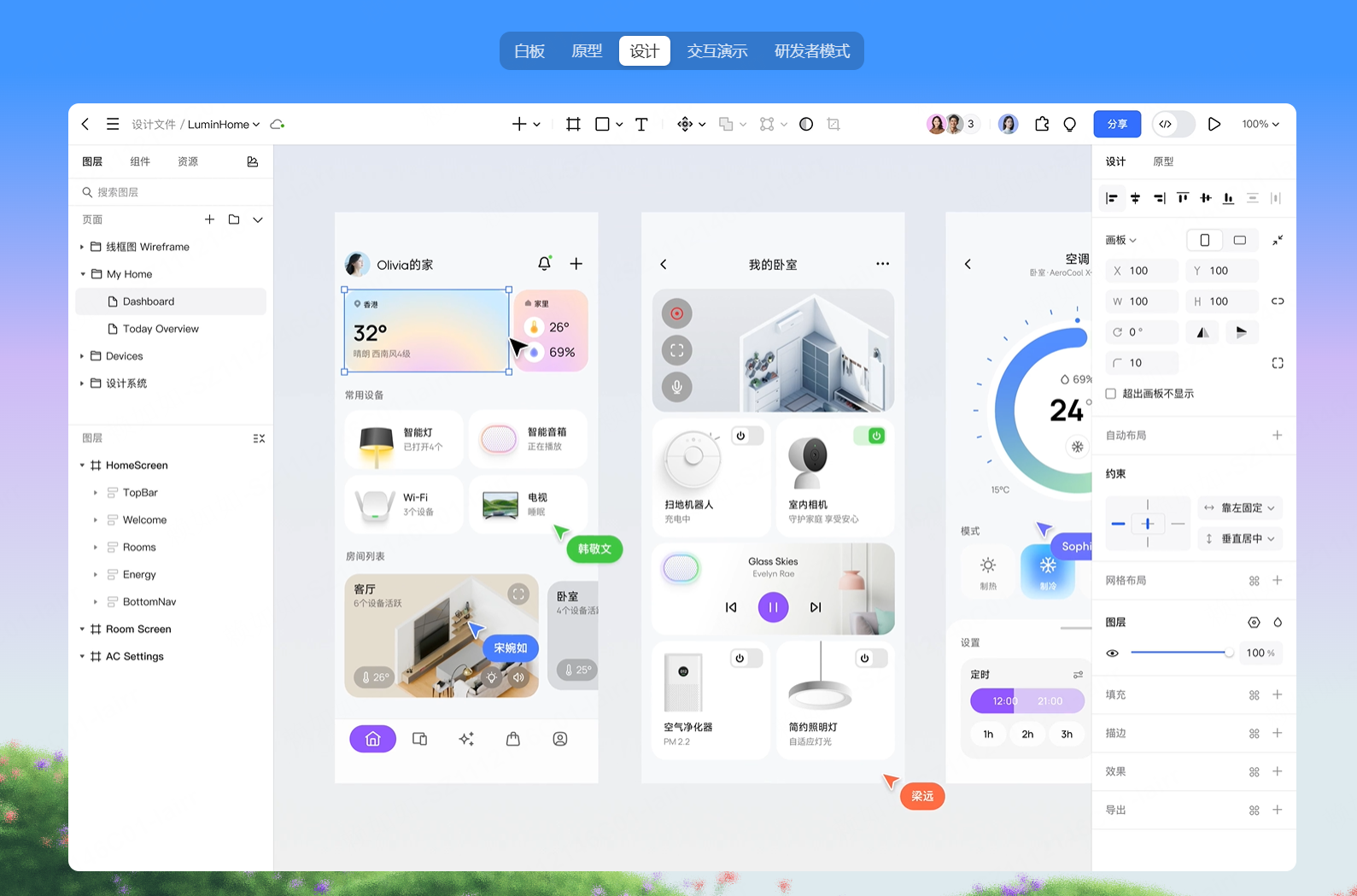Select the Rectangle shape tool
1357x896 pixels.
click(x=602, y=124)
